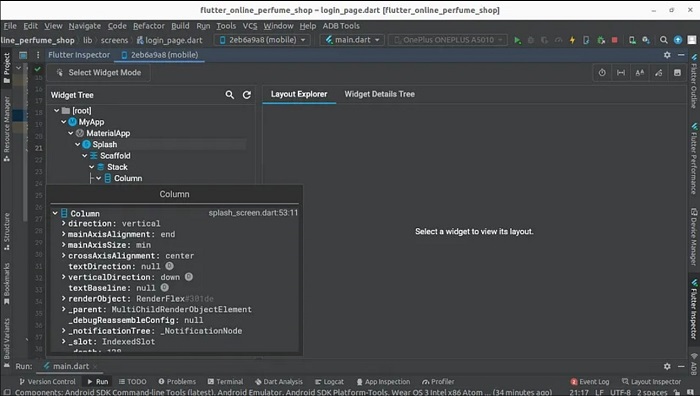
Task: Toggle Show Guidelines icon
Action: (621, 73)
